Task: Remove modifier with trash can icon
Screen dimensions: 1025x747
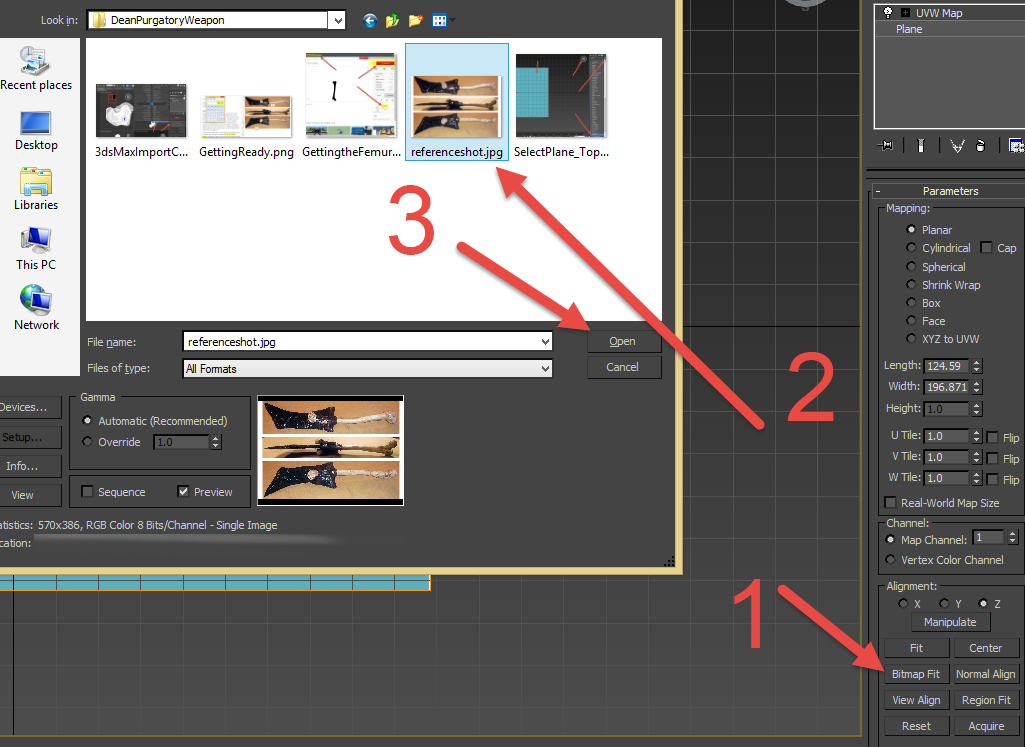Action: coord(981,146)
